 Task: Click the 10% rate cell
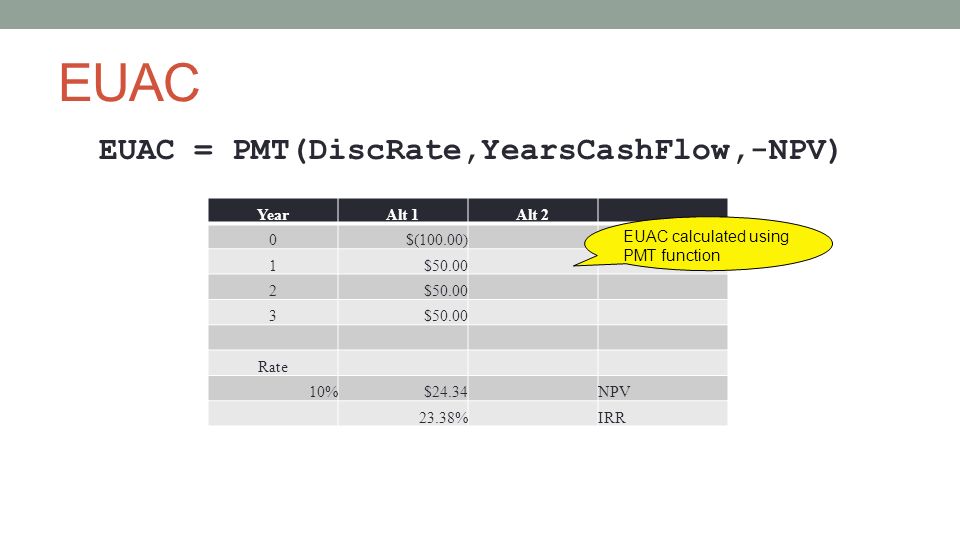point(273,389)
